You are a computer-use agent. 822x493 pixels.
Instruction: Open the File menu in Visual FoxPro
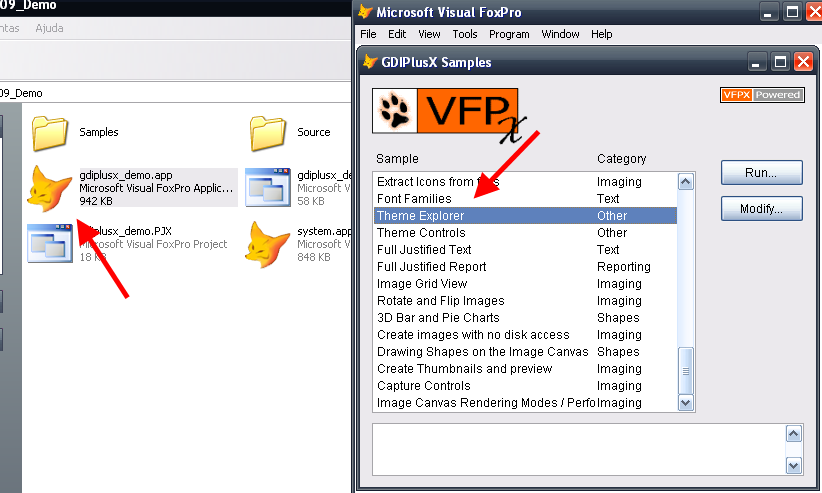pos(368,34)
